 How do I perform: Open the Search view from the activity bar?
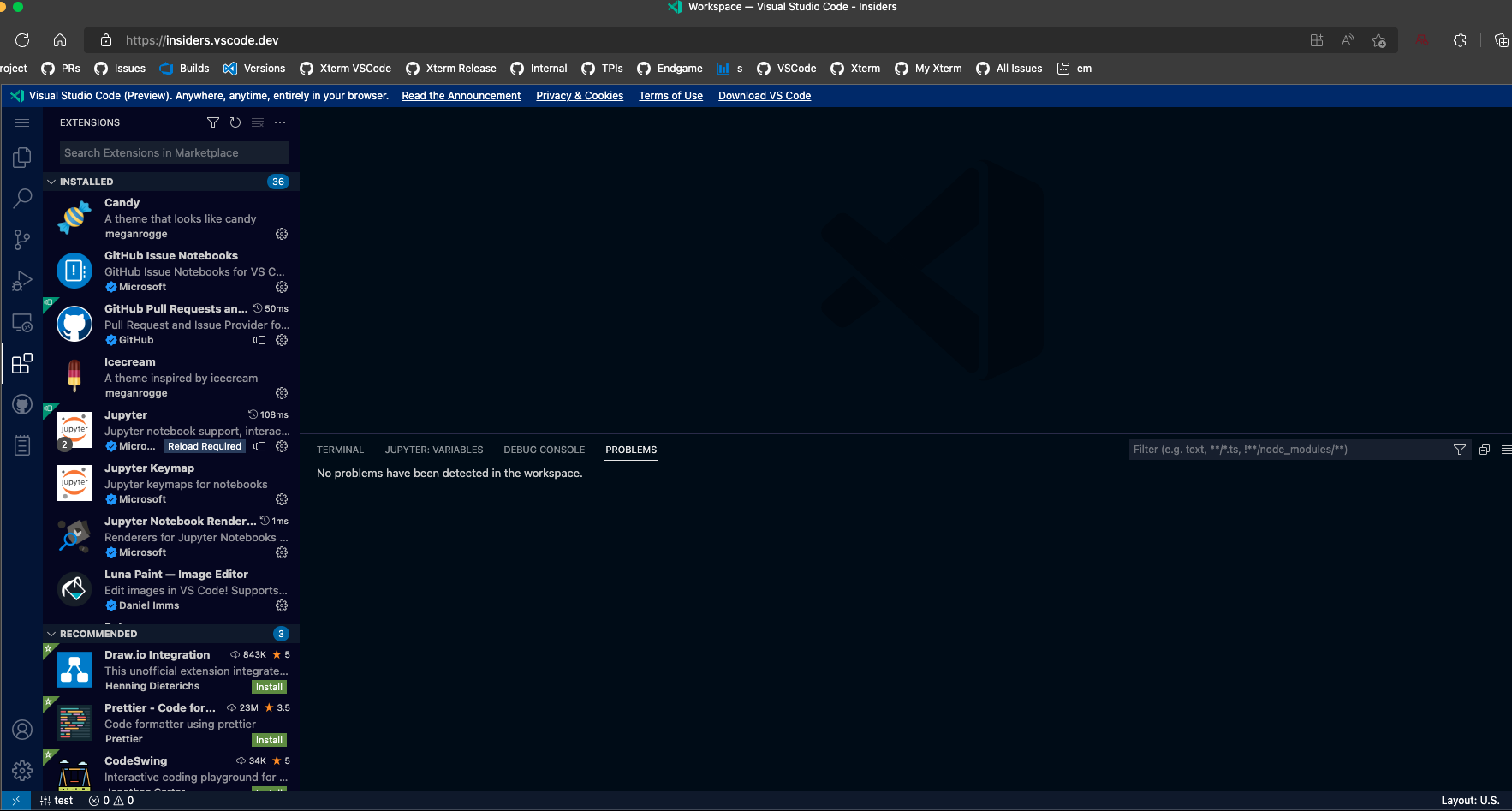[x=21, y=198]
